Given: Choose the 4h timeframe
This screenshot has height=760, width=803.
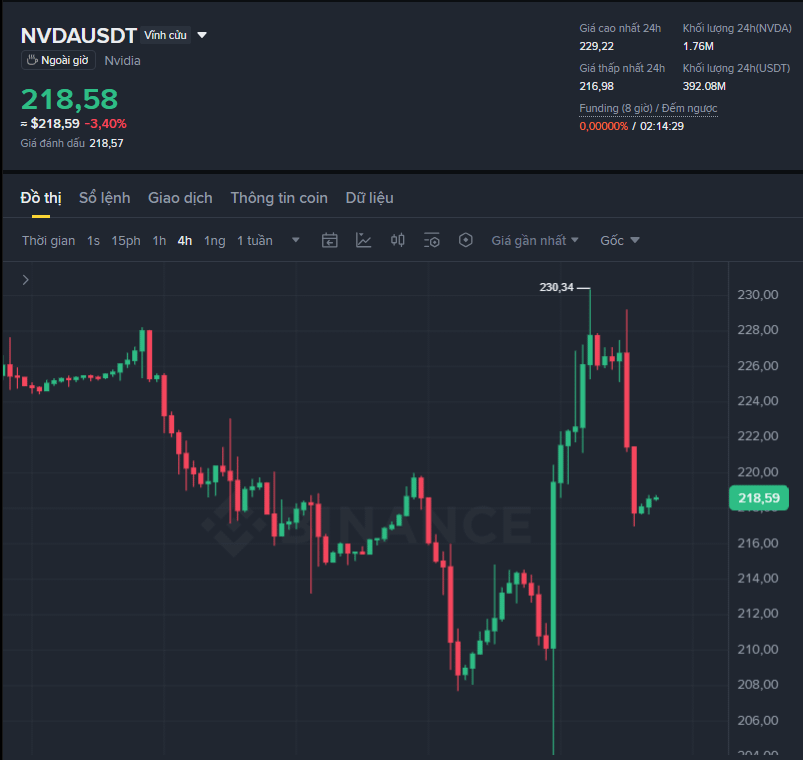Looking at the screenshot, I should click(x=185, y=241).
